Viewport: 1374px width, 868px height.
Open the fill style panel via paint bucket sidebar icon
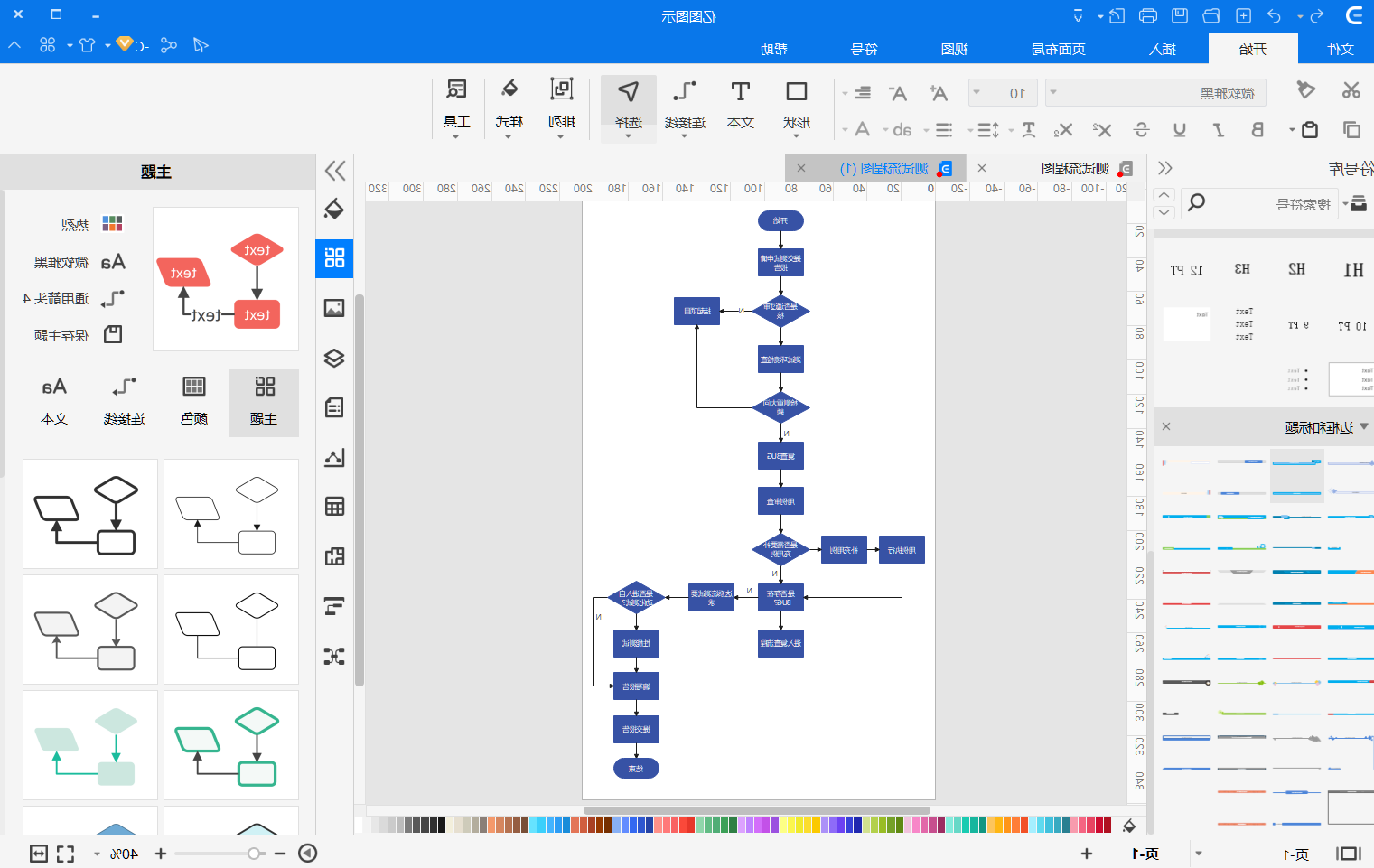point(334,209)
